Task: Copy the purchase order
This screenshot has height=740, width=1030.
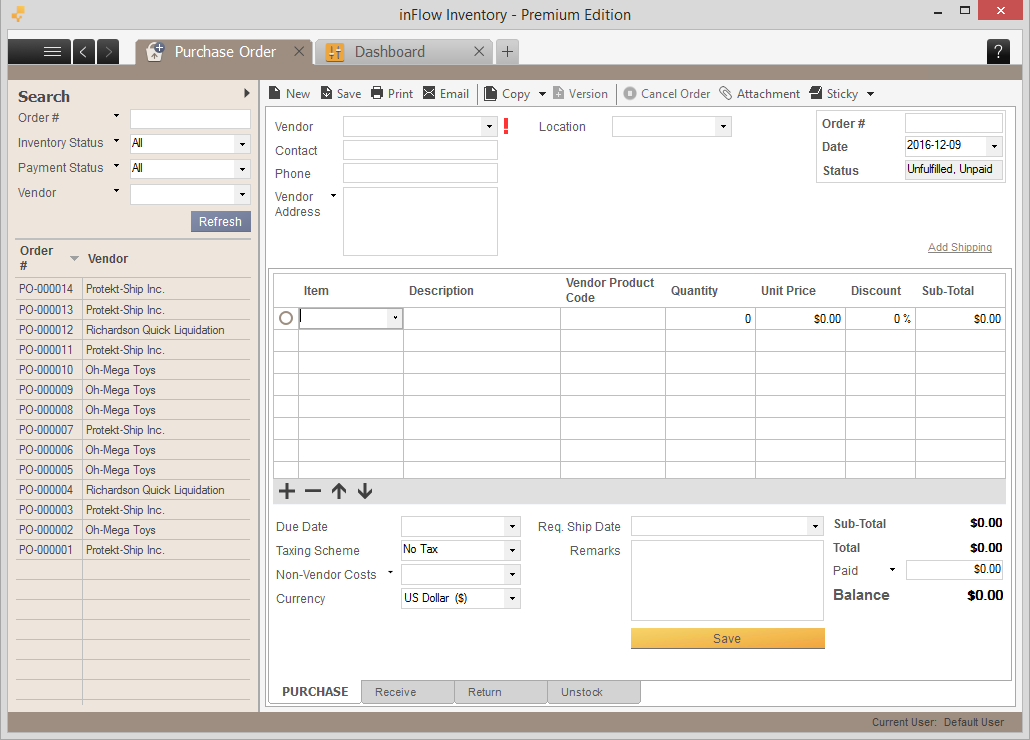Action: 508,94
